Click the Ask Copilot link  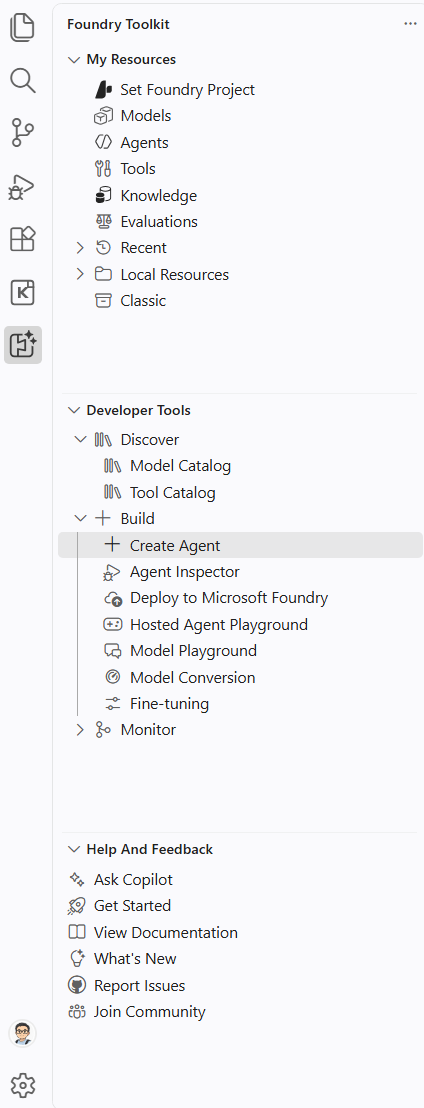[133, 880]
